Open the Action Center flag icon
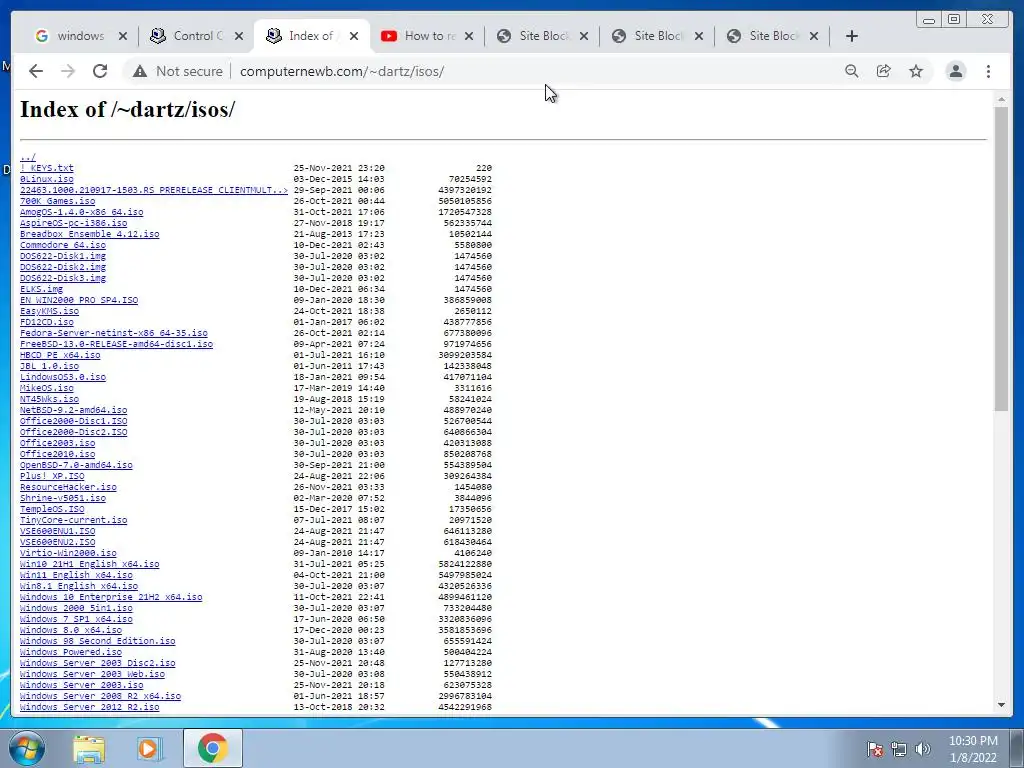Screen dimensions: 1024x768 [x=874, y=748]
